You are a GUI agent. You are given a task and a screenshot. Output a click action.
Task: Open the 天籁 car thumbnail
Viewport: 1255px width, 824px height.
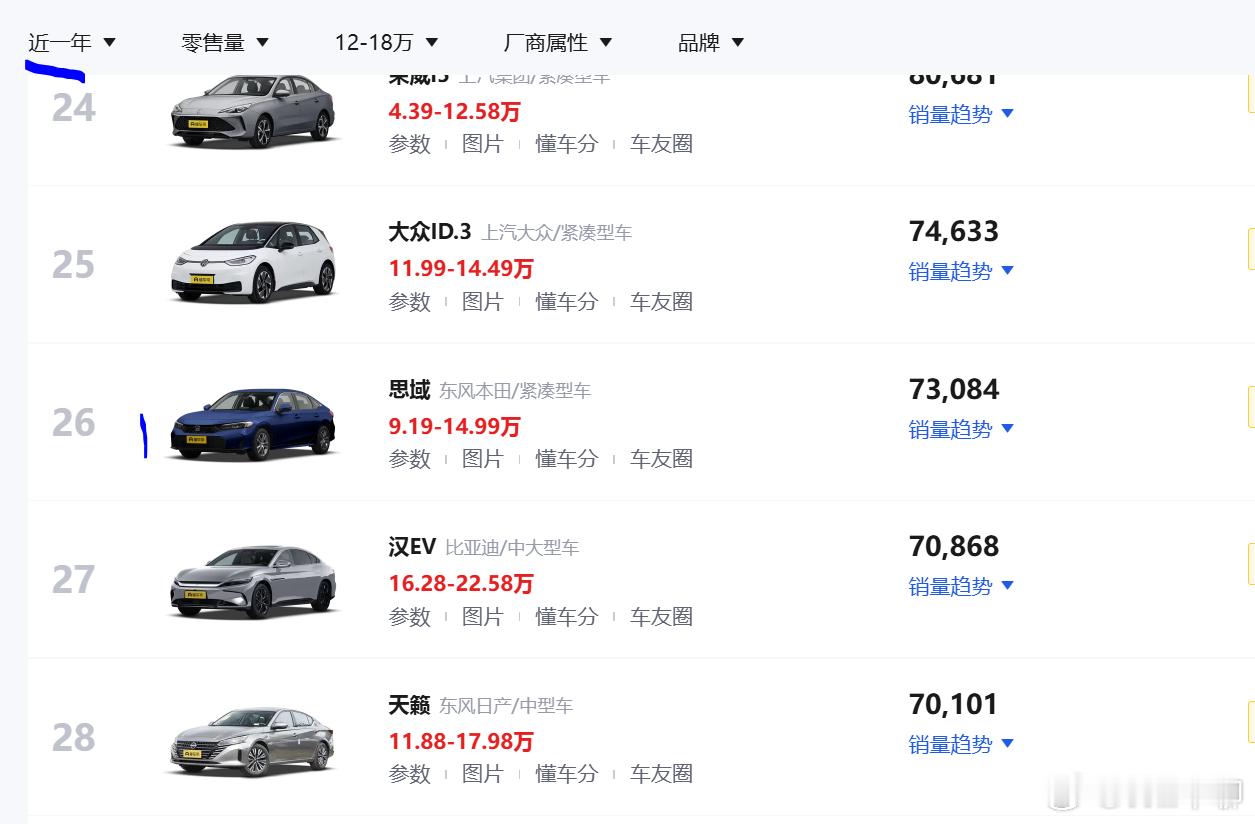(253, 740)
